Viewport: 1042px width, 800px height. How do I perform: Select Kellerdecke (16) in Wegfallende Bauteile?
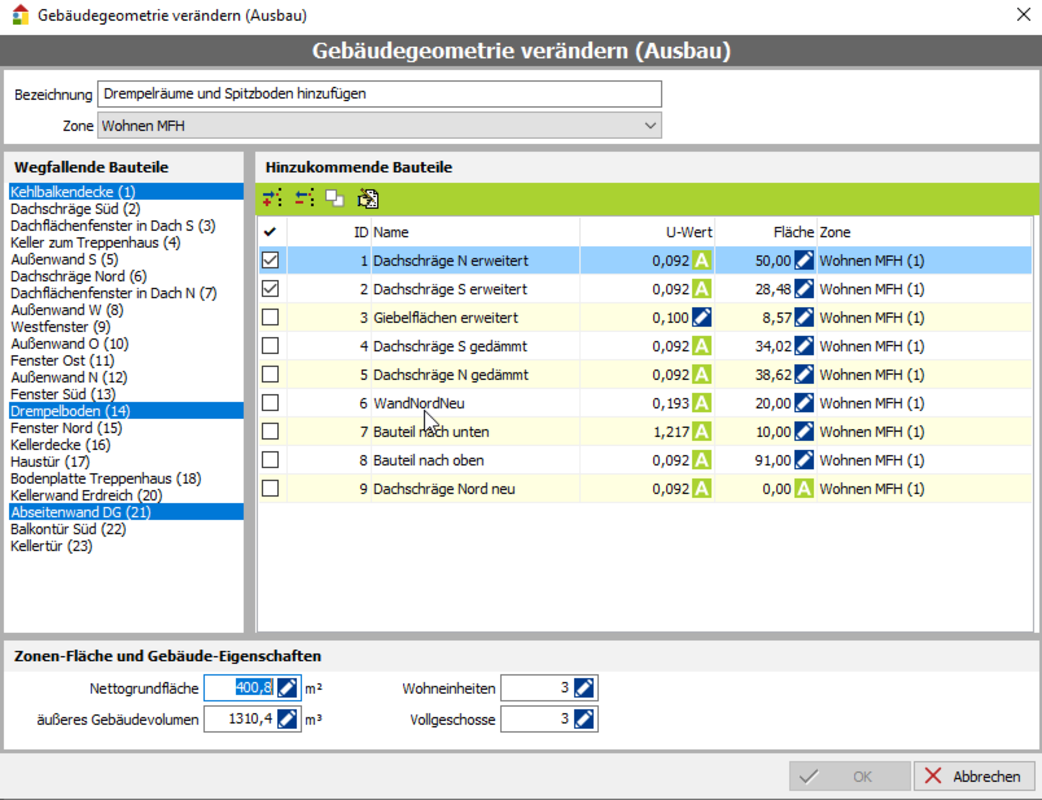click(x=60, y=445)
